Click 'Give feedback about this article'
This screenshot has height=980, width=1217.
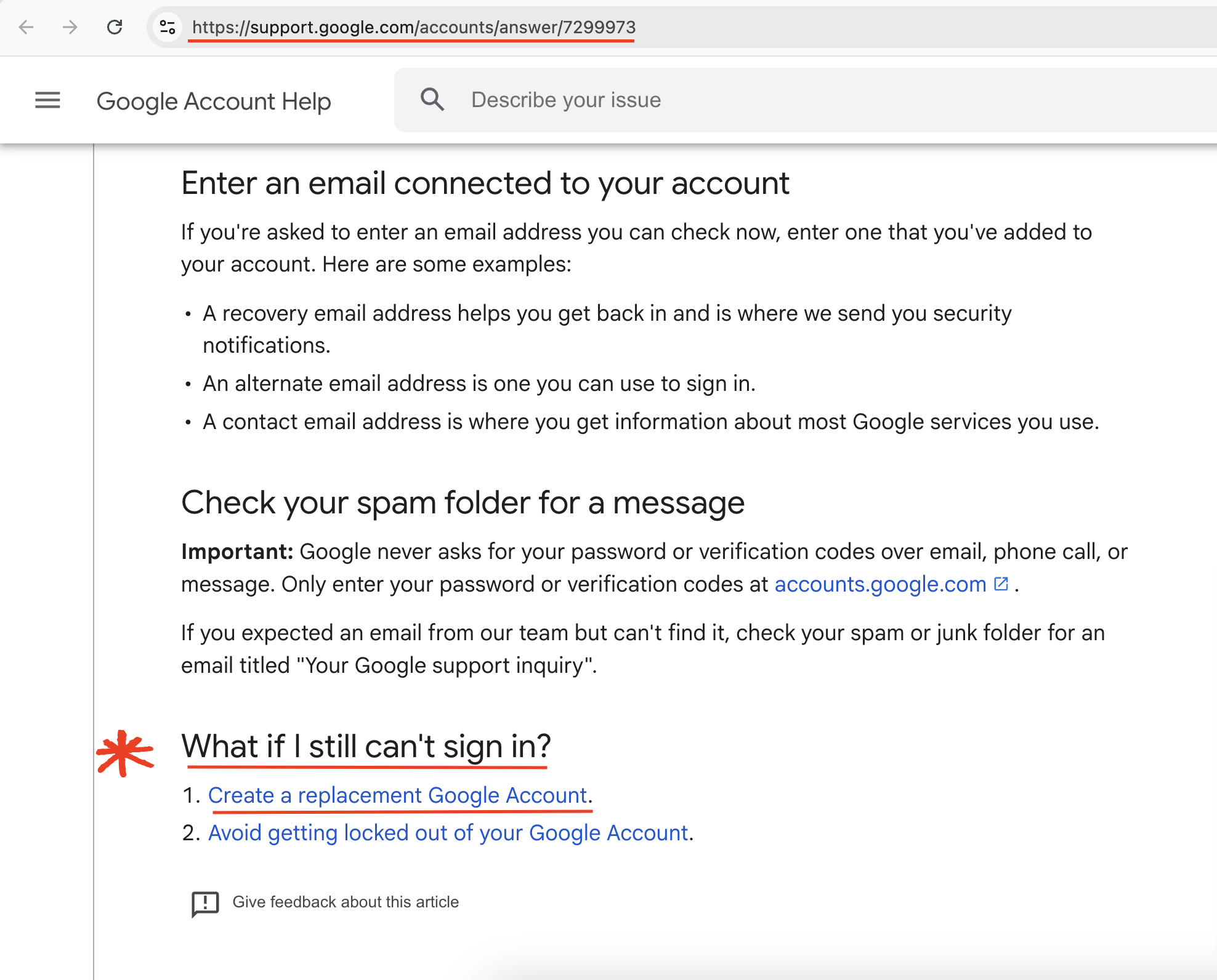coord(345,902)
